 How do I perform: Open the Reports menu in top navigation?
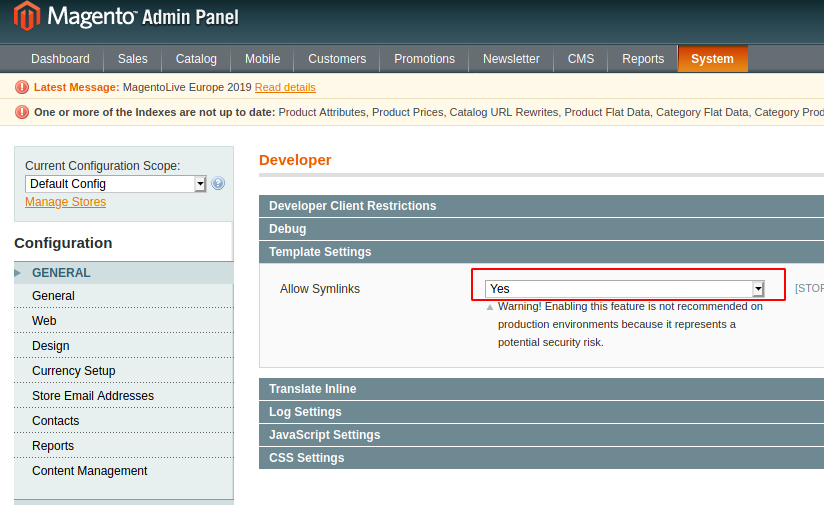pos(643,59)
